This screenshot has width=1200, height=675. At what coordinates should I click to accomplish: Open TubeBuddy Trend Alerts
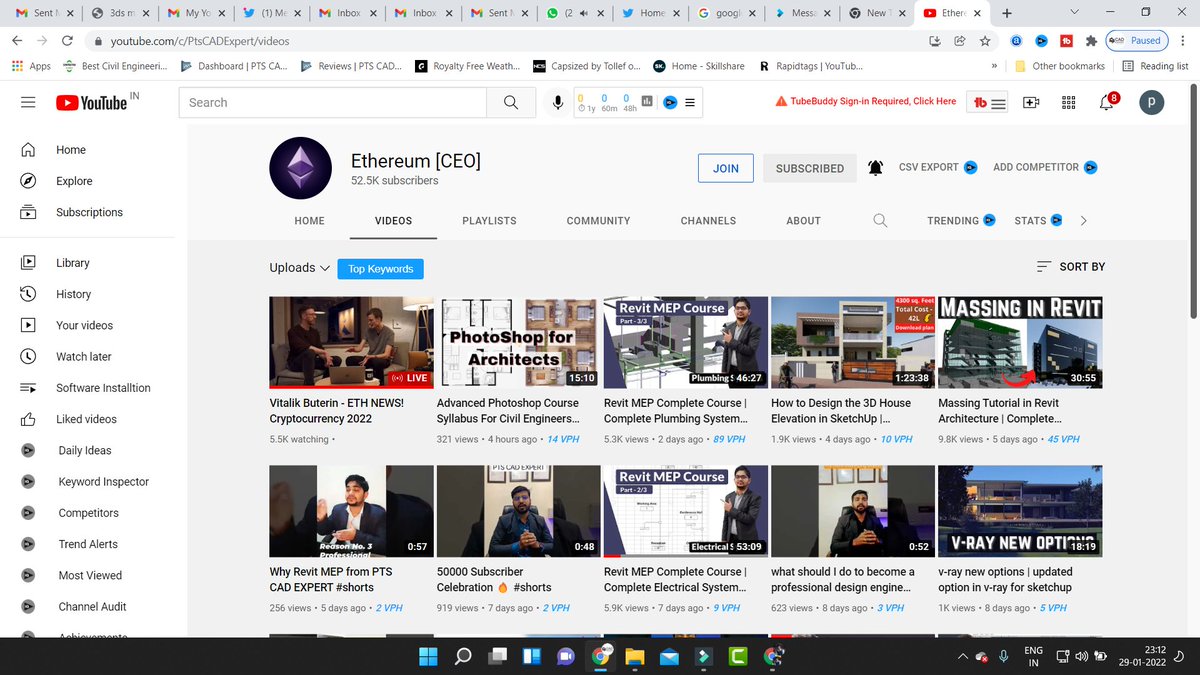click(x=87, y=544)
